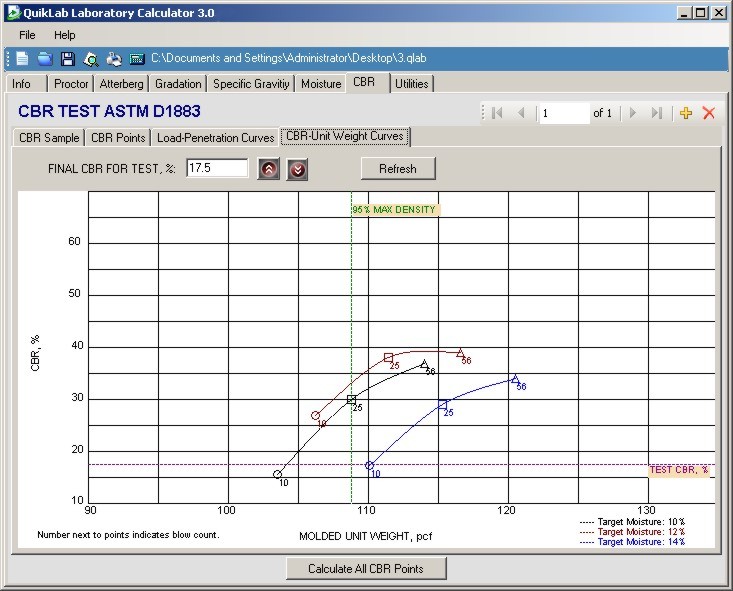The height and width of the screenshot is (591, 733).
Task: Click the black 10-blow circle data point
Action: (277, 475)
